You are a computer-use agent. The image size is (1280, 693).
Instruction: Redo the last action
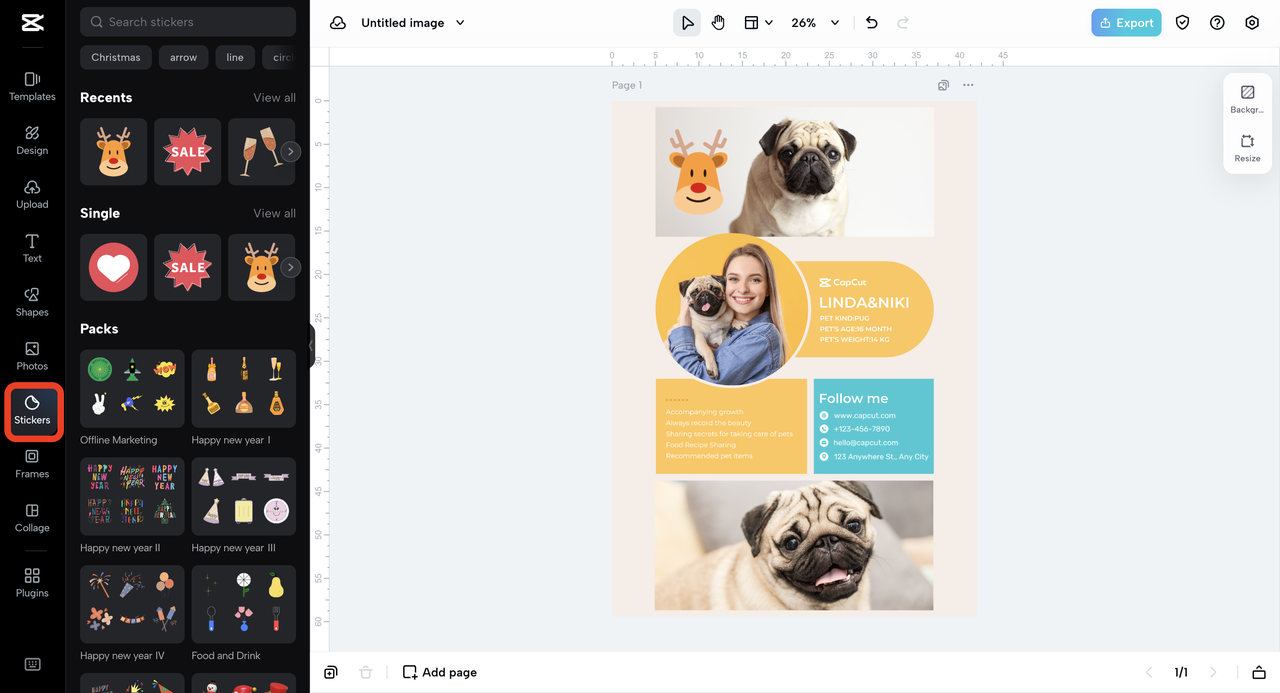pyautogui.click(x=903, y=23)
